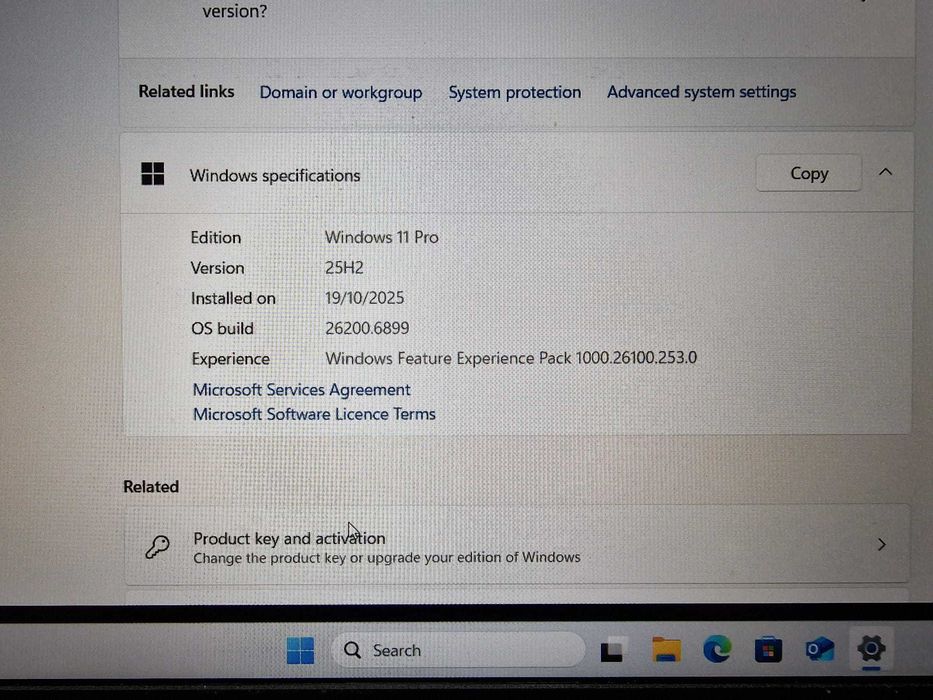
Task: Open Outlook from the taskbar
Action: pyautogui.click(x=819, y=649)
